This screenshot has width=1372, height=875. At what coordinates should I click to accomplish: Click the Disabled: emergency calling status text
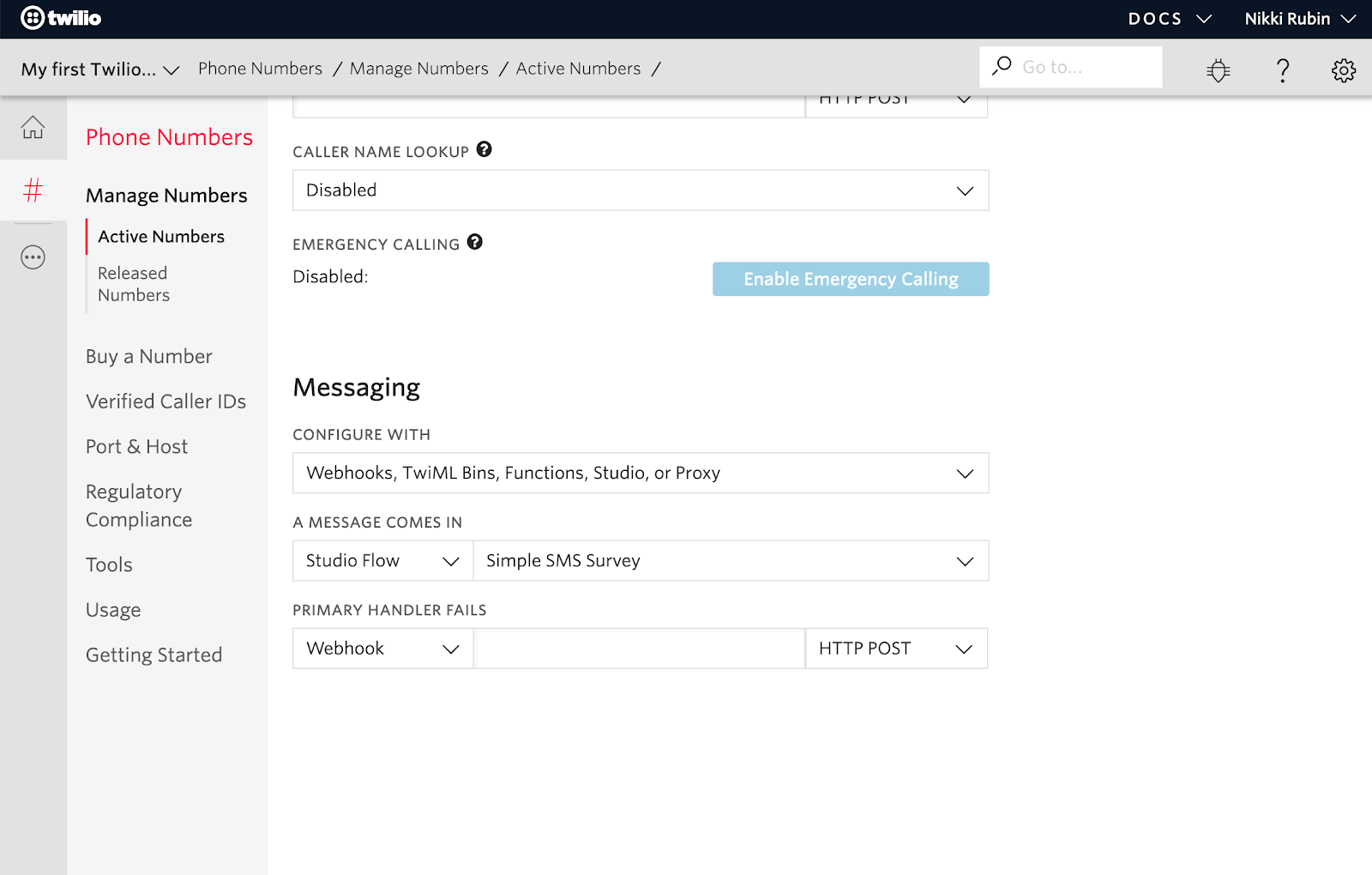(x=330, y=277)
